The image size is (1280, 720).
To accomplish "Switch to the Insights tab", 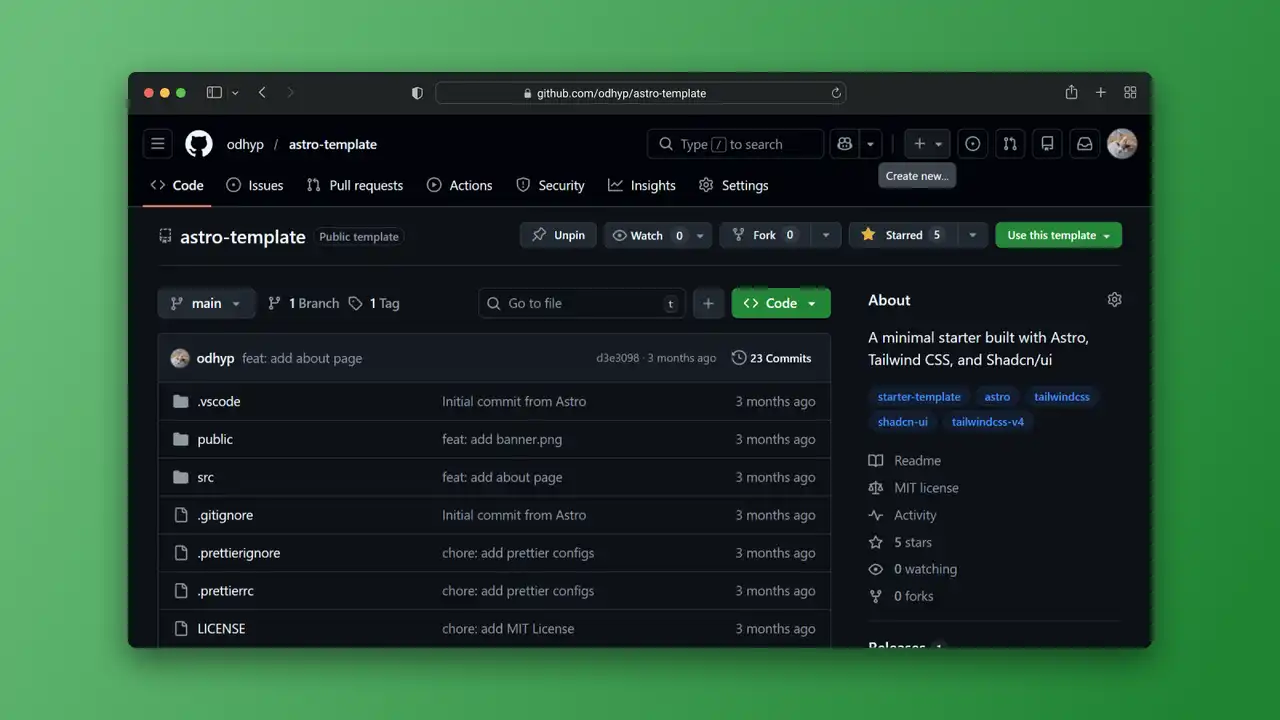I will coord(642,185).
